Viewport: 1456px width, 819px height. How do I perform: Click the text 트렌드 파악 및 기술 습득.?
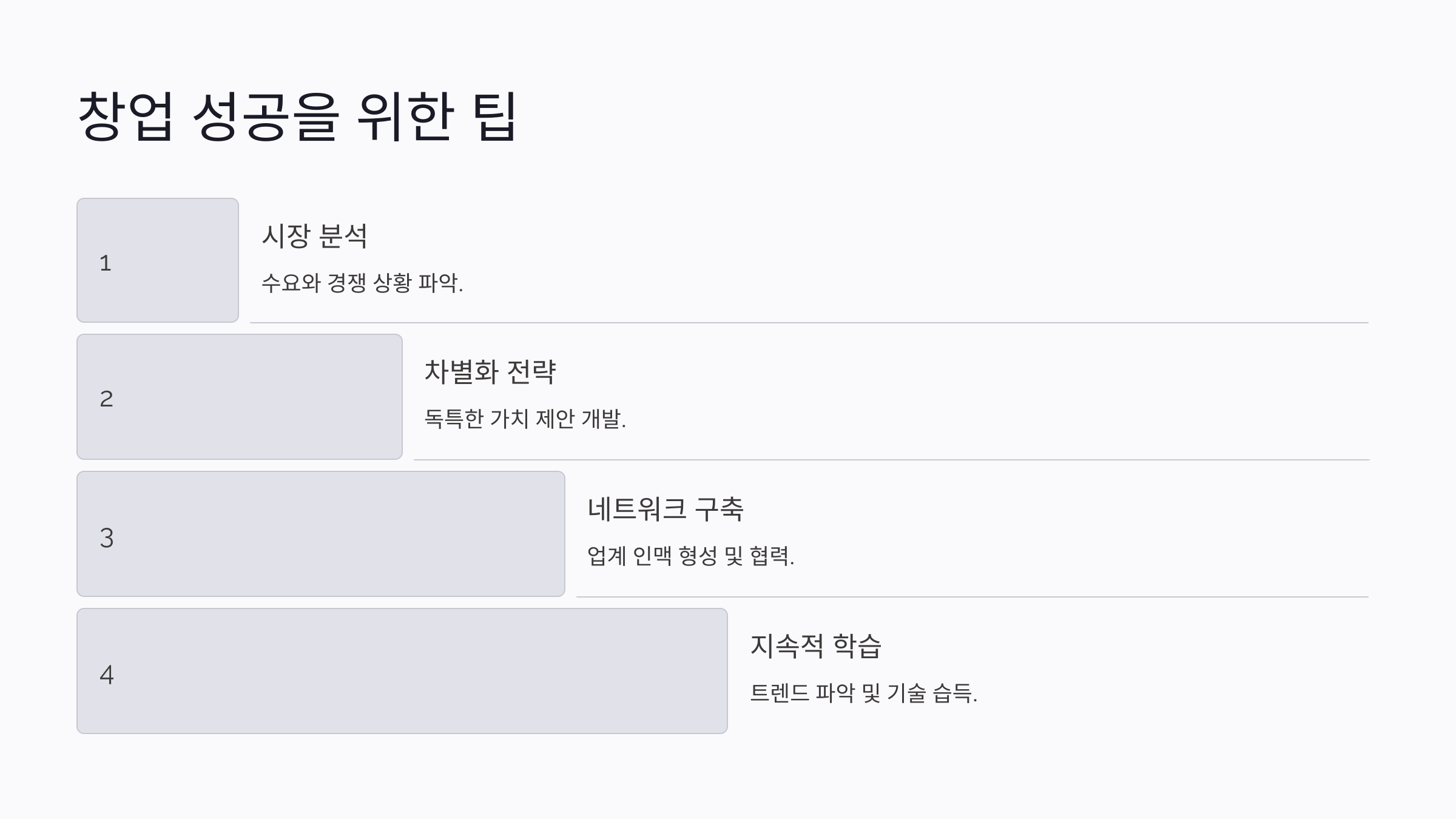click(863, 693)
